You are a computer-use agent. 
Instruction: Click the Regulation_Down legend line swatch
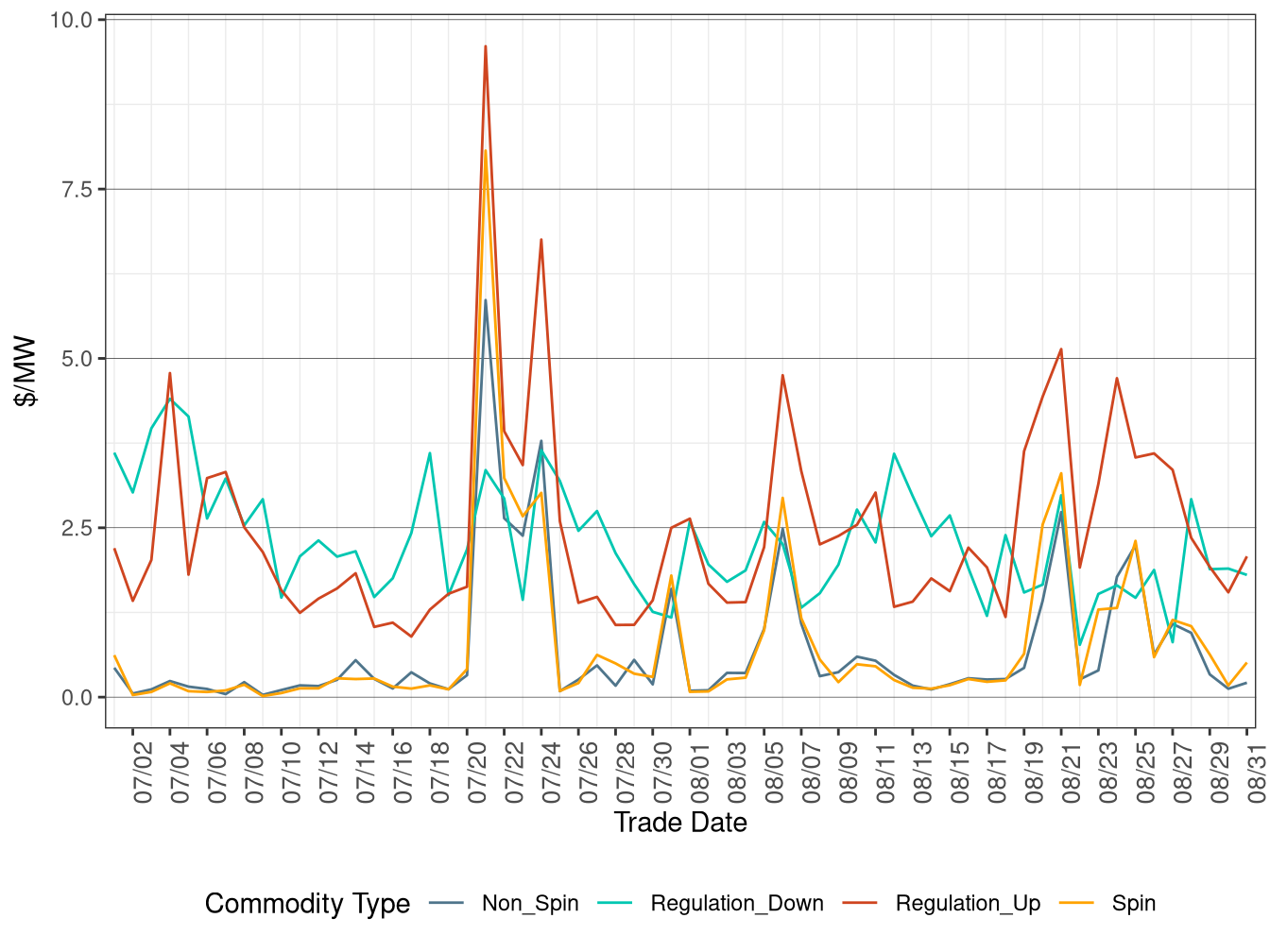coord(615,904)
